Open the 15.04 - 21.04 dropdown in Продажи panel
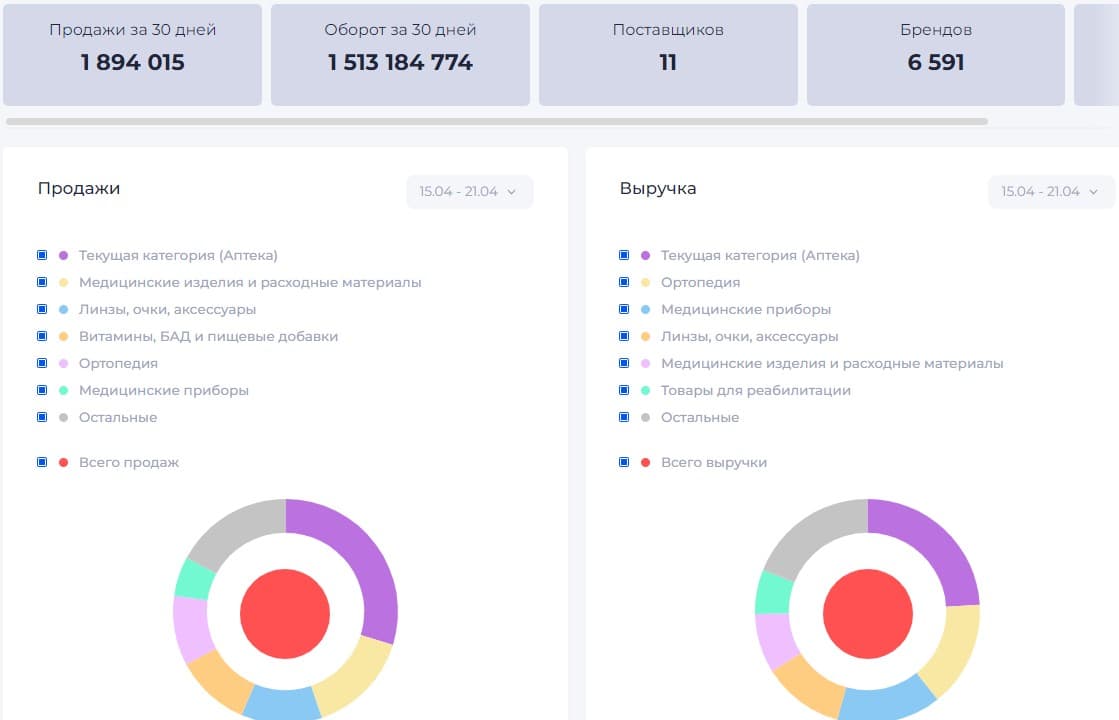1119x720 pixels. click(x=469, y=191)
